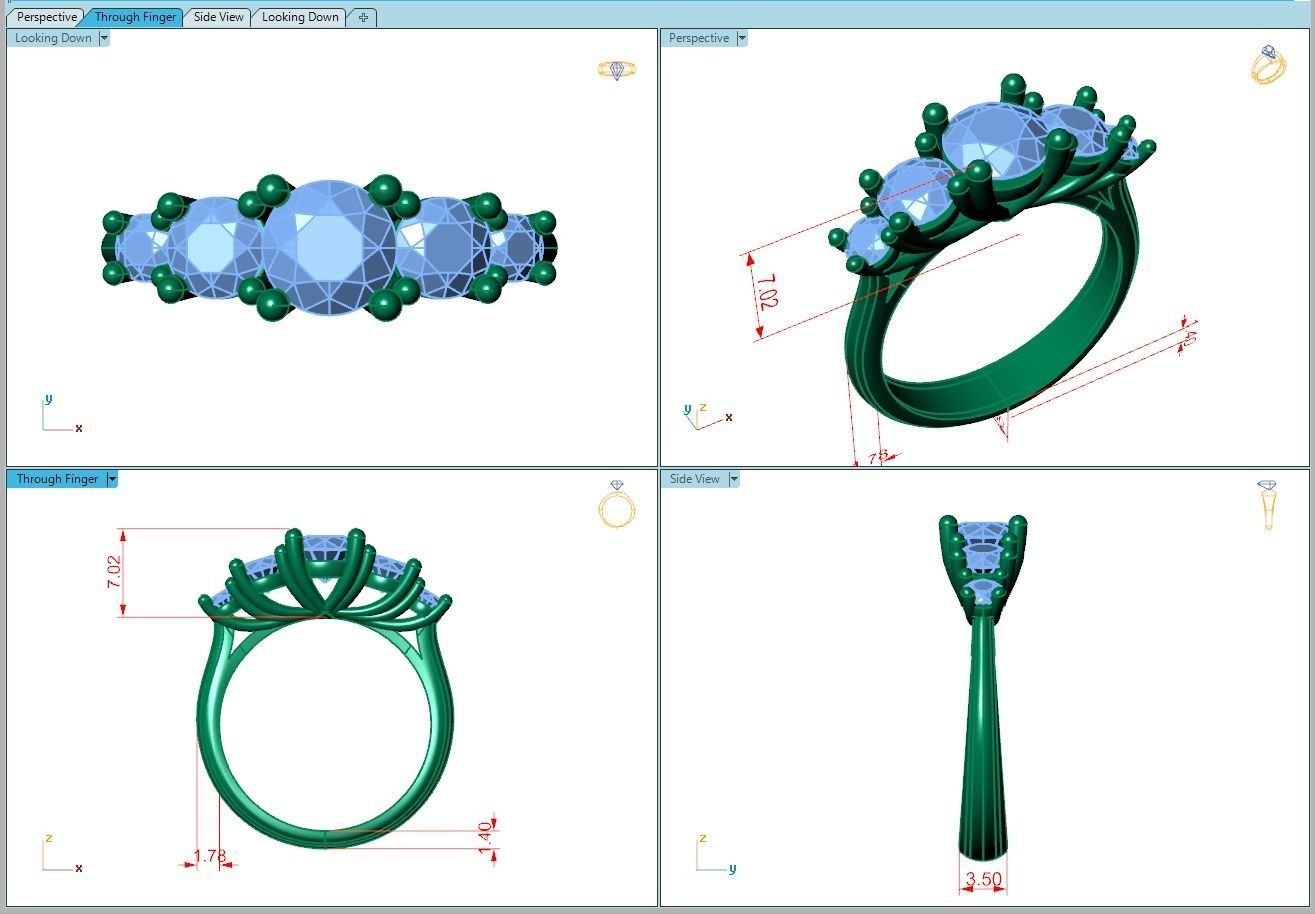Click the world axis icon in Side View
The height and width of the screenshot is (914, 1315).
tap(716, 854)
